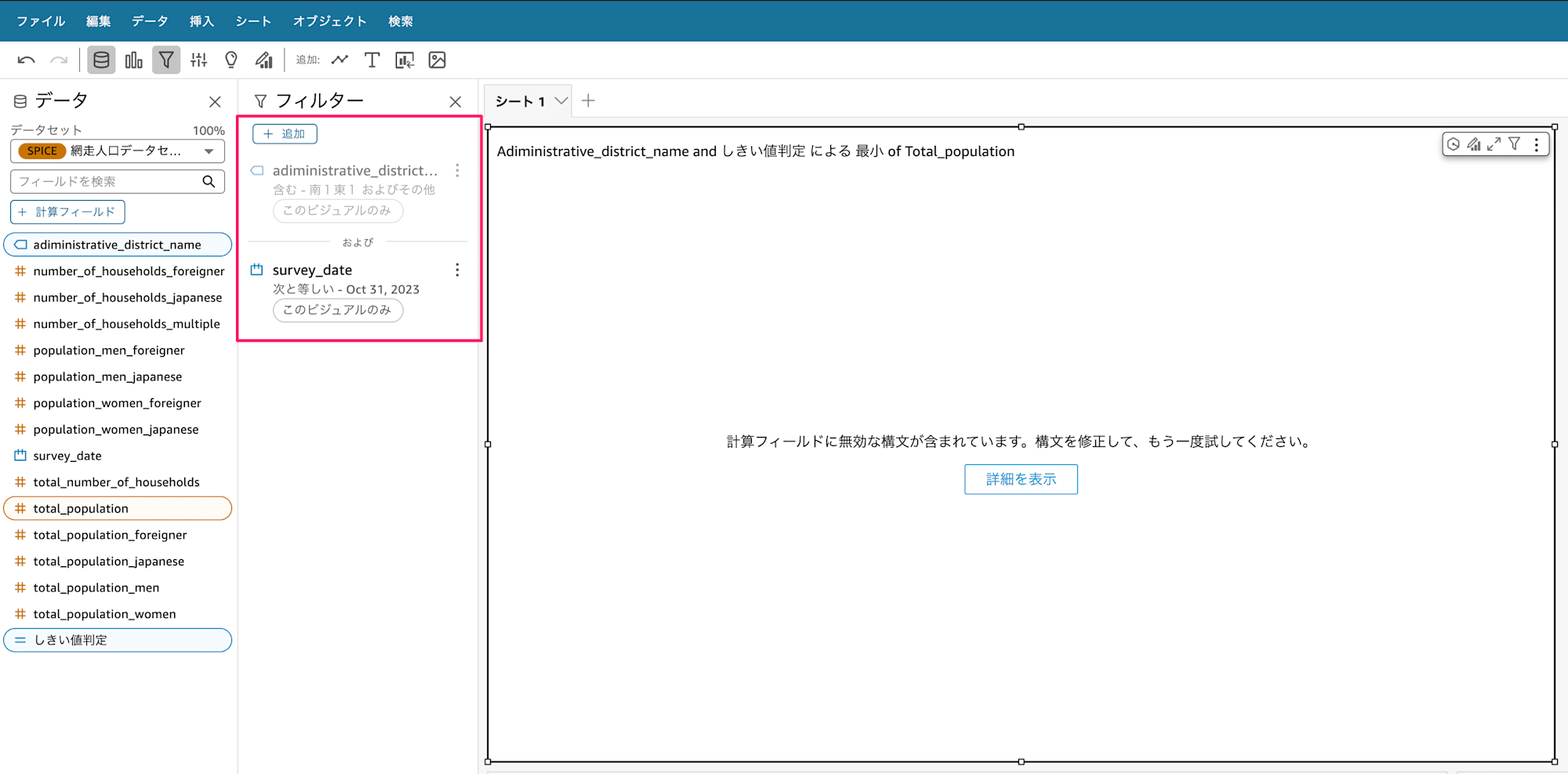Close the フィルター panel
This screenshot has width=1568, height=774.
point(456,102)
